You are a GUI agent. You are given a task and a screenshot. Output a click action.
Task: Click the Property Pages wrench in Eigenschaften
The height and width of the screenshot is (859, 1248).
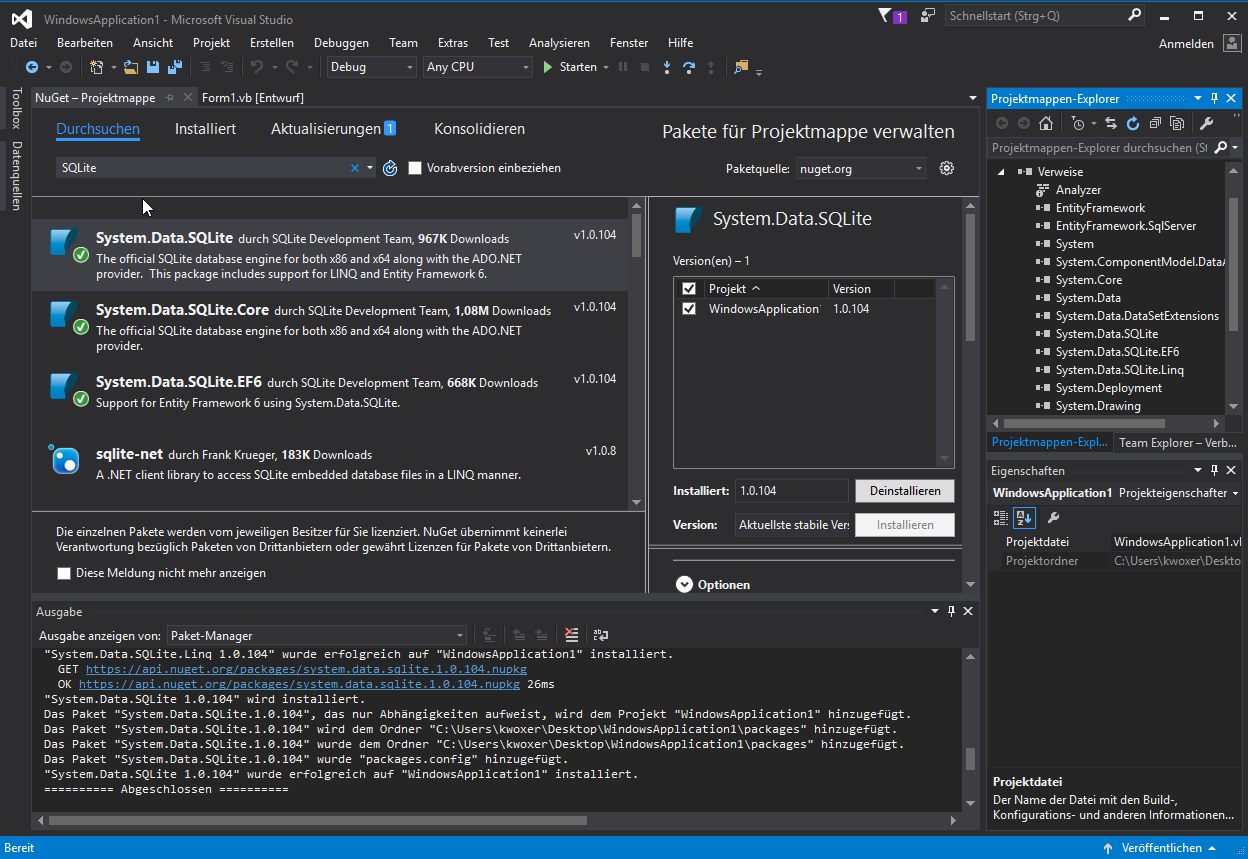[x=1053, y=517]
